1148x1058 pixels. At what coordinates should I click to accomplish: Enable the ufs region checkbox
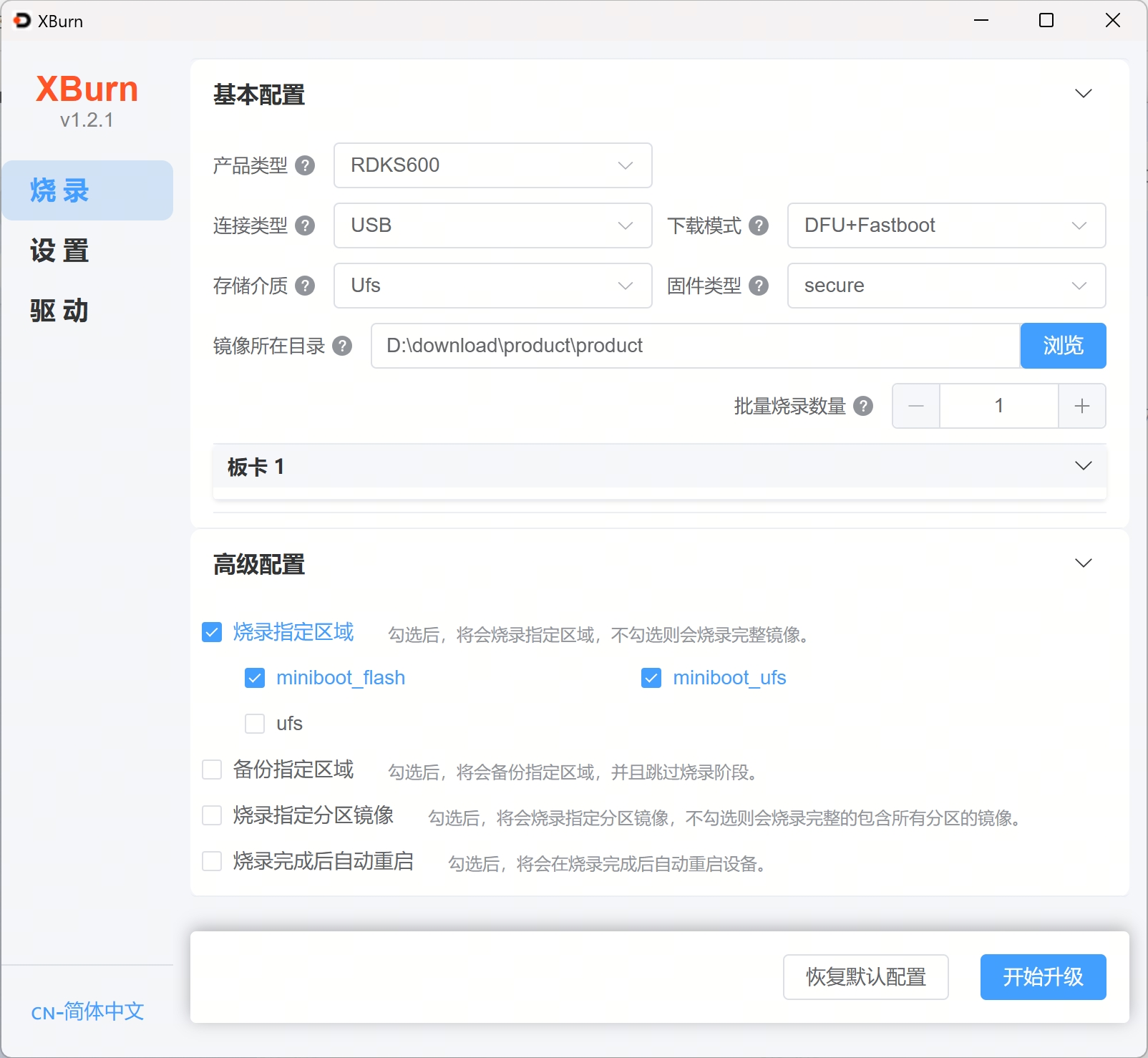coord(255,724)
